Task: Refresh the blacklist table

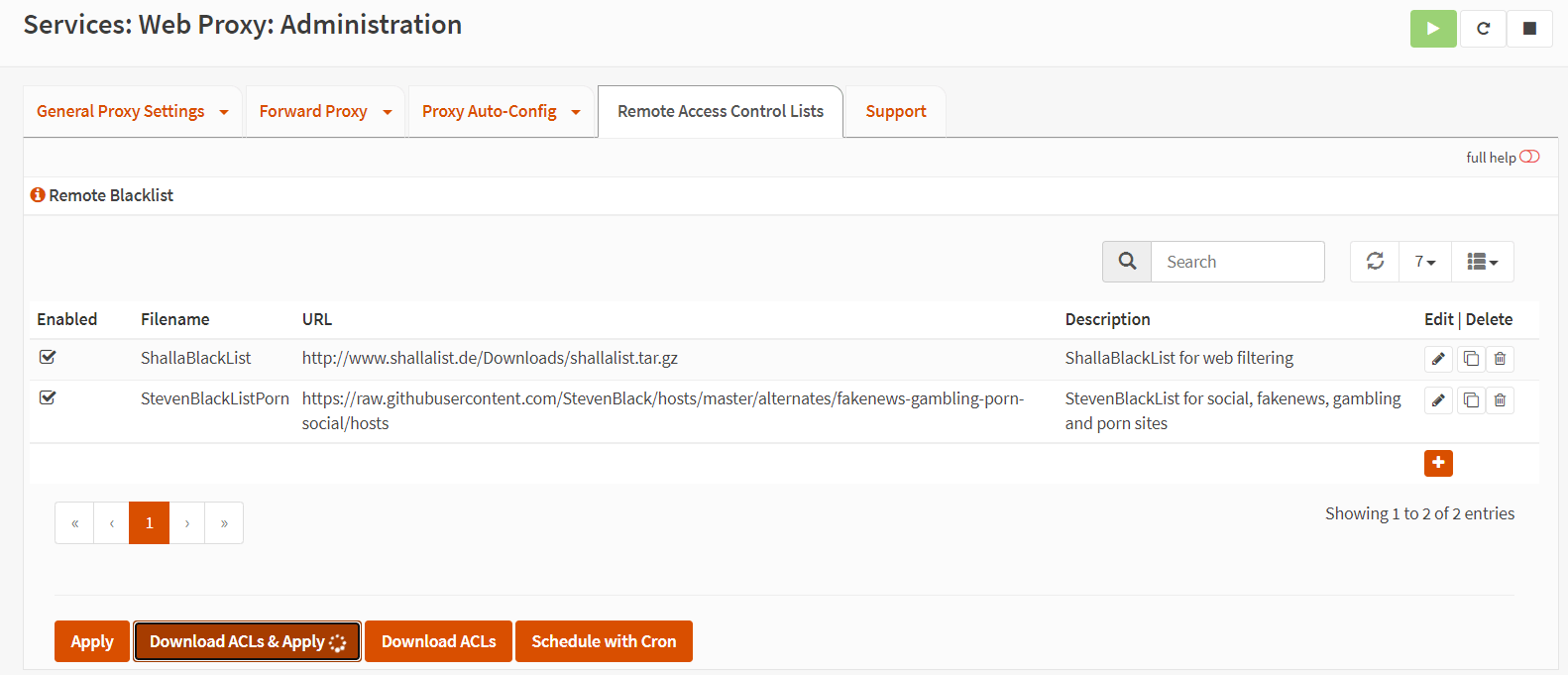Action: point(1375,262)
